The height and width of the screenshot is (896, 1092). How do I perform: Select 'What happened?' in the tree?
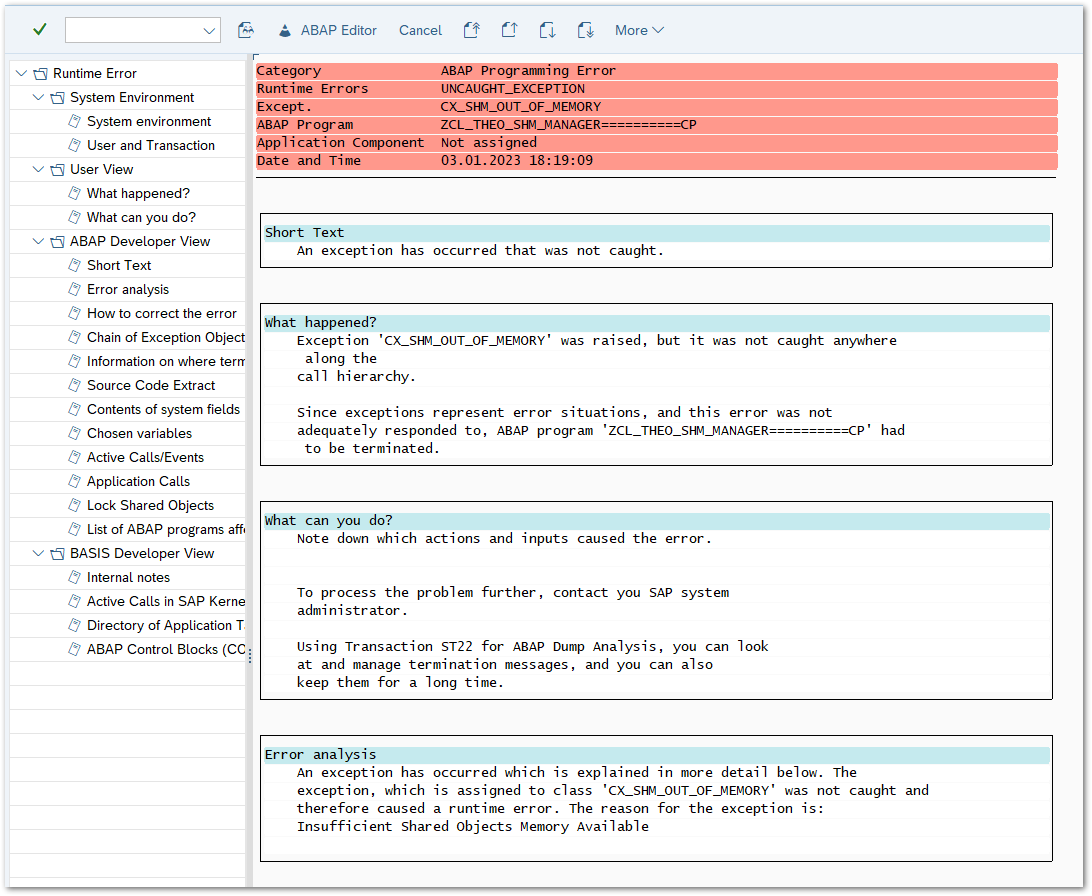click(x=138, y=193)
